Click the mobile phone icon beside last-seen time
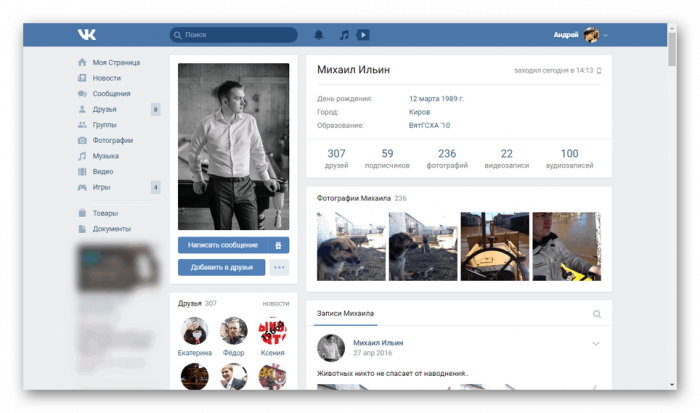This screenshot has width=700, height=413. click(x=600, y=71)
